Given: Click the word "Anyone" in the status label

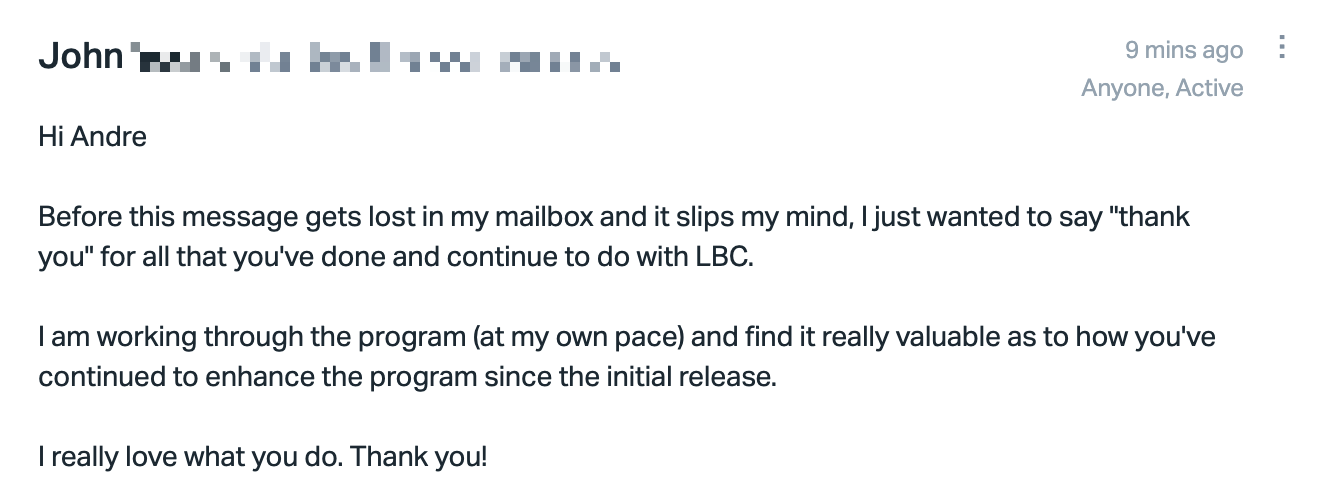Looking at the screenshot, I should [x=1122, y=88].
